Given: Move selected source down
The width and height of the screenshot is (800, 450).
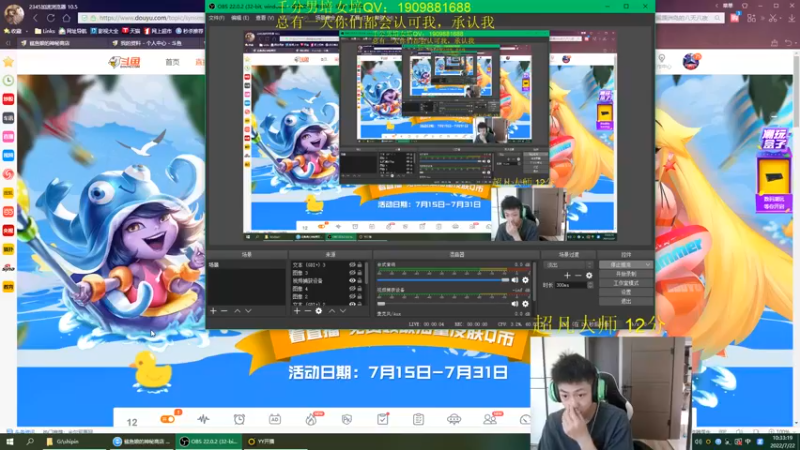Looking at the screenshot, I should coord(343,311).
